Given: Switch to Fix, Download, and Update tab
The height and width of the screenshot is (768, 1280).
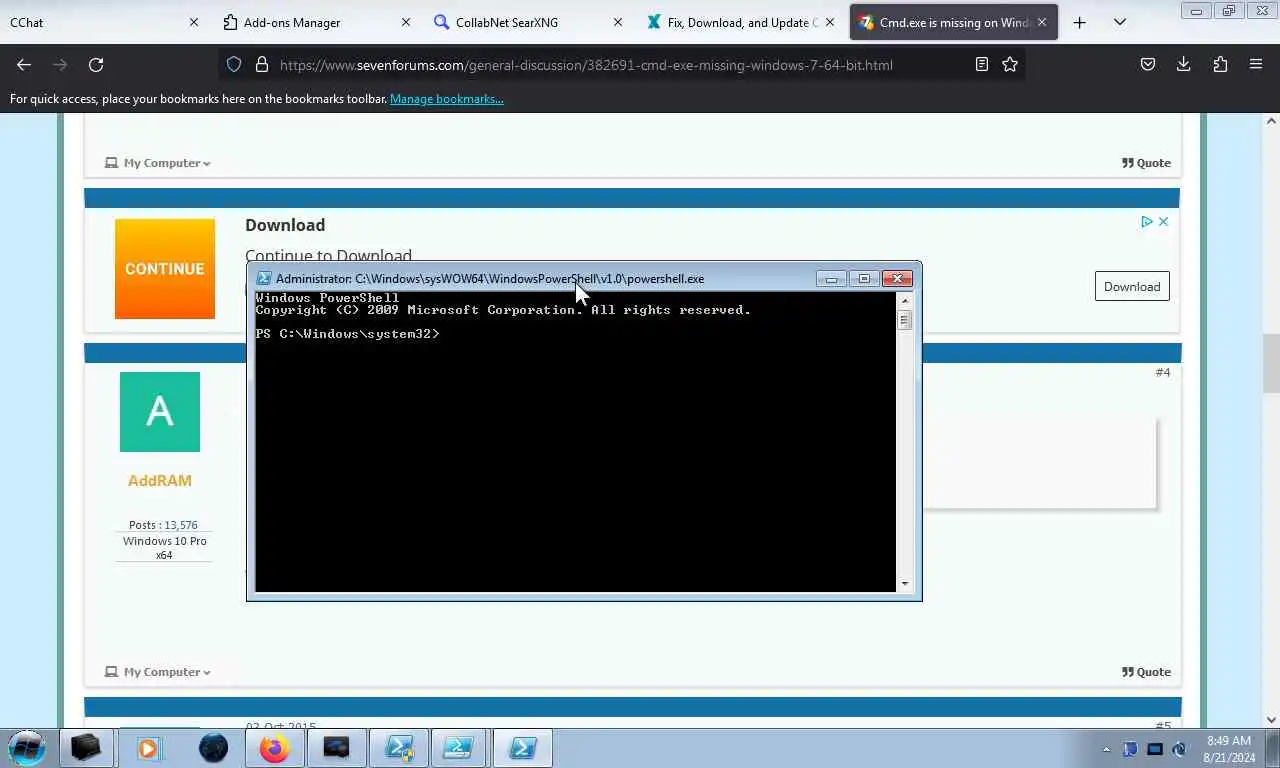Looking at the screenshot, I should pos(730,22).
